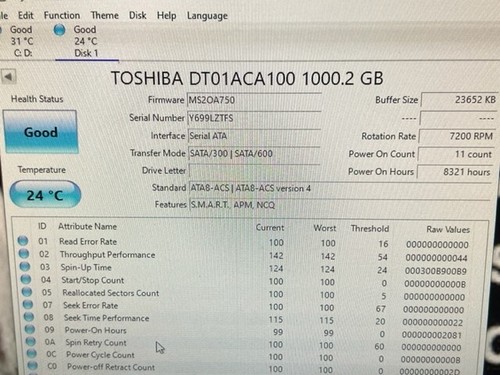Click the status orb for Spin-Up Time
Image resolution: width=500 pixels, height=375 pixels.
coord(25,267)
